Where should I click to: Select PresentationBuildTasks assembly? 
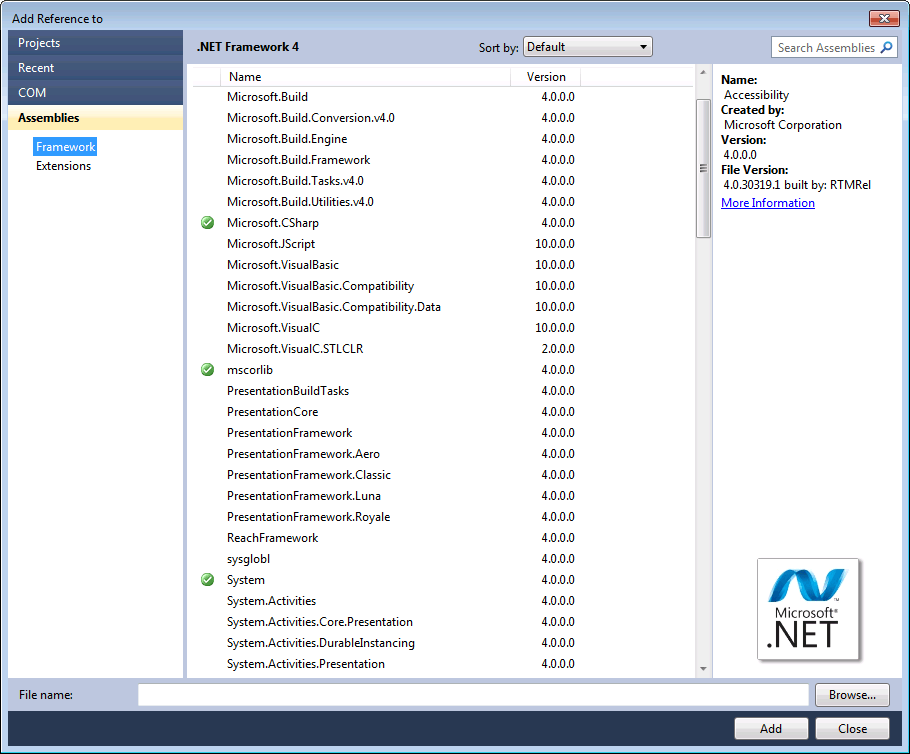click(288, 391)
